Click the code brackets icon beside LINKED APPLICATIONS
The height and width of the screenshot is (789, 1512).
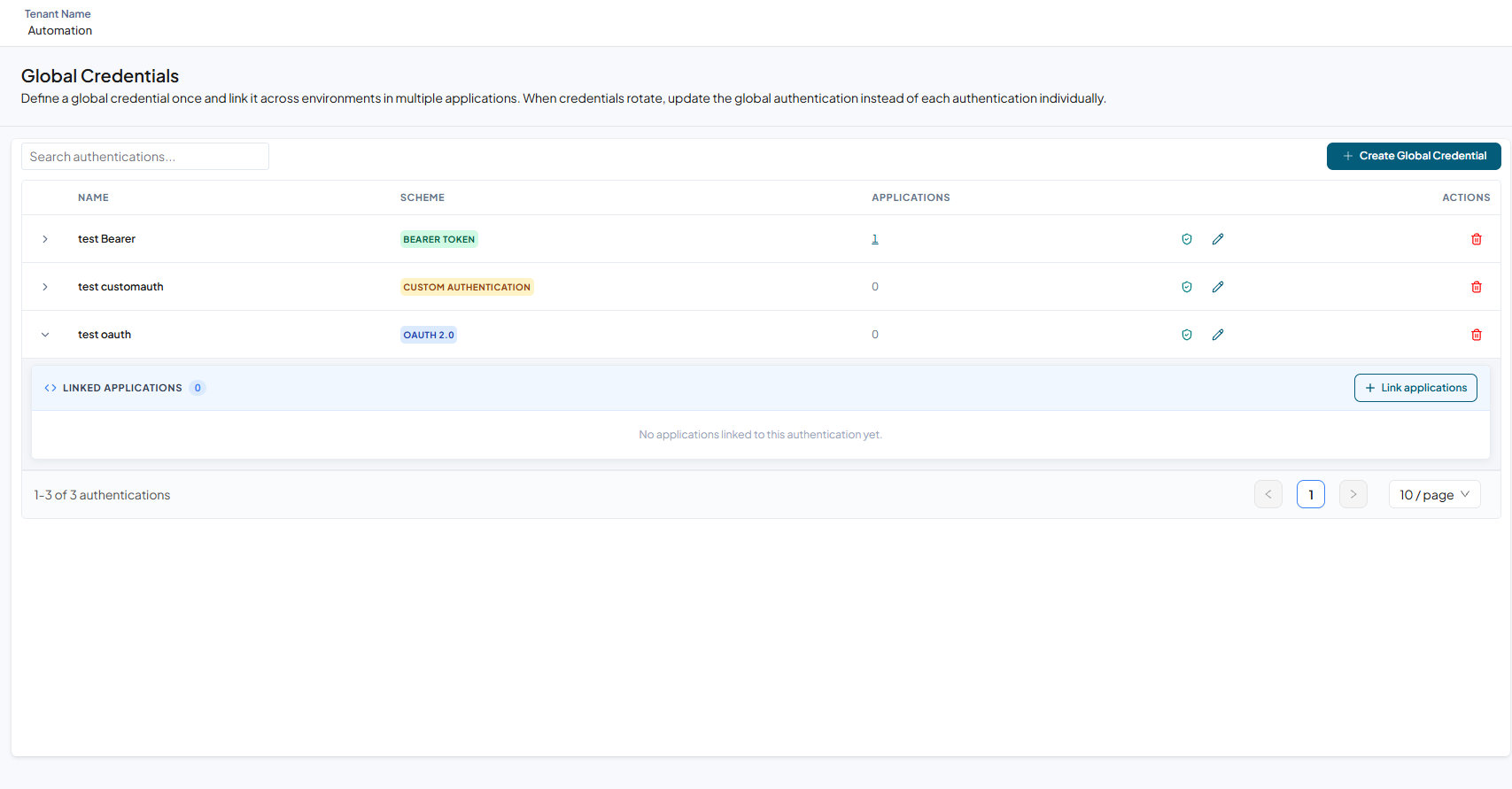pos(50,388)
